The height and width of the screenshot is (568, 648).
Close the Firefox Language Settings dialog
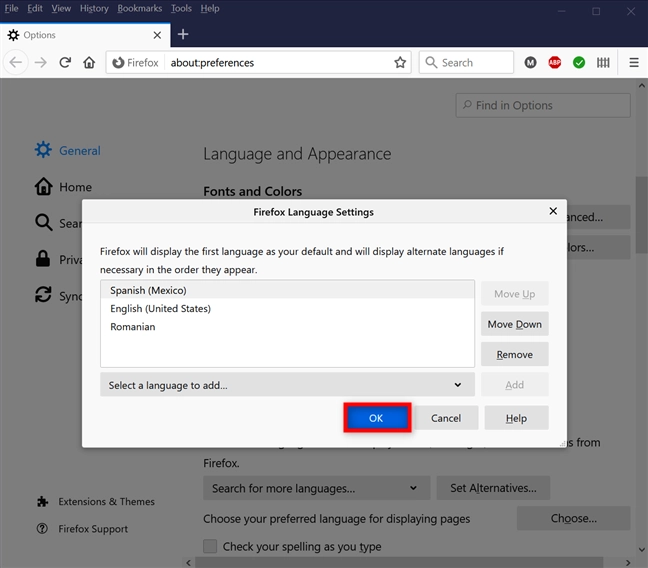[x=553, y=211]
